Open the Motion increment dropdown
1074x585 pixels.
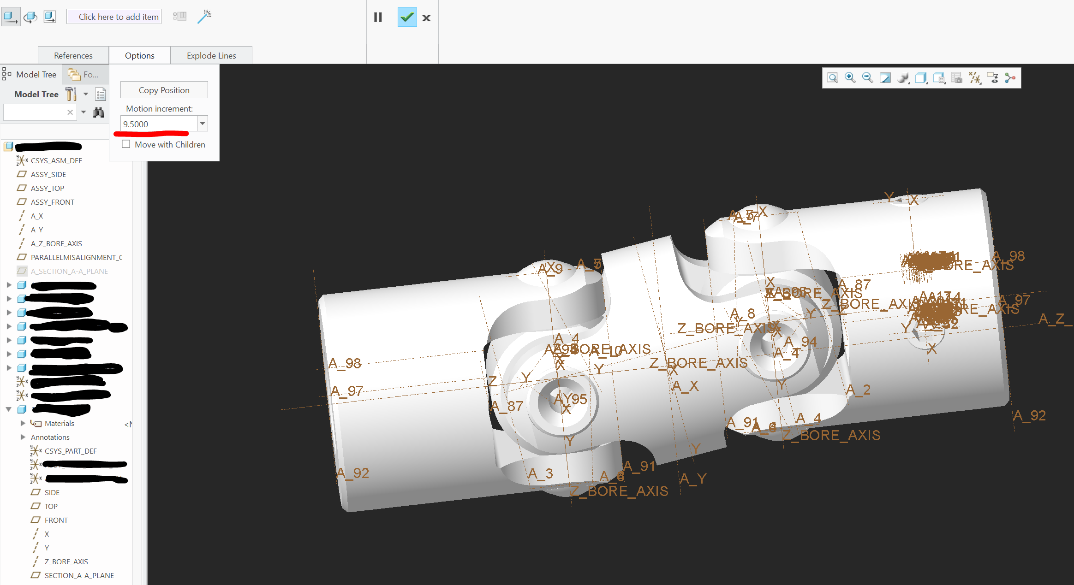[201, 123]
